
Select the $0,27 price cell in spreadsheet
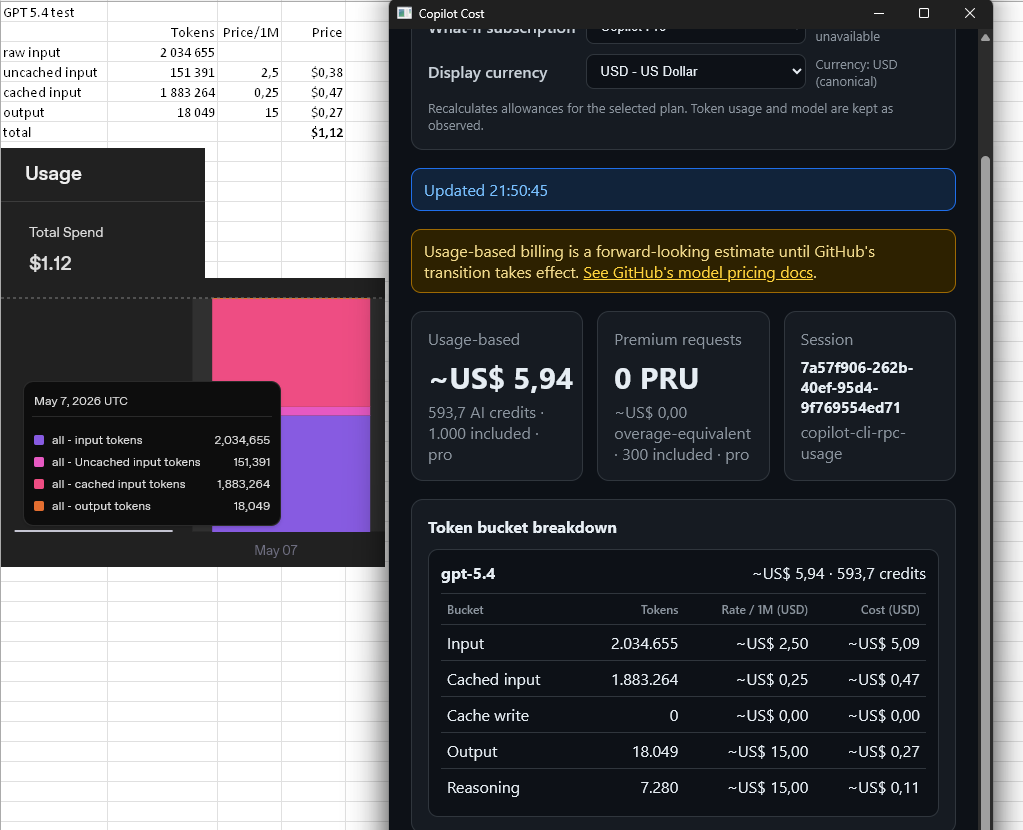313,112
